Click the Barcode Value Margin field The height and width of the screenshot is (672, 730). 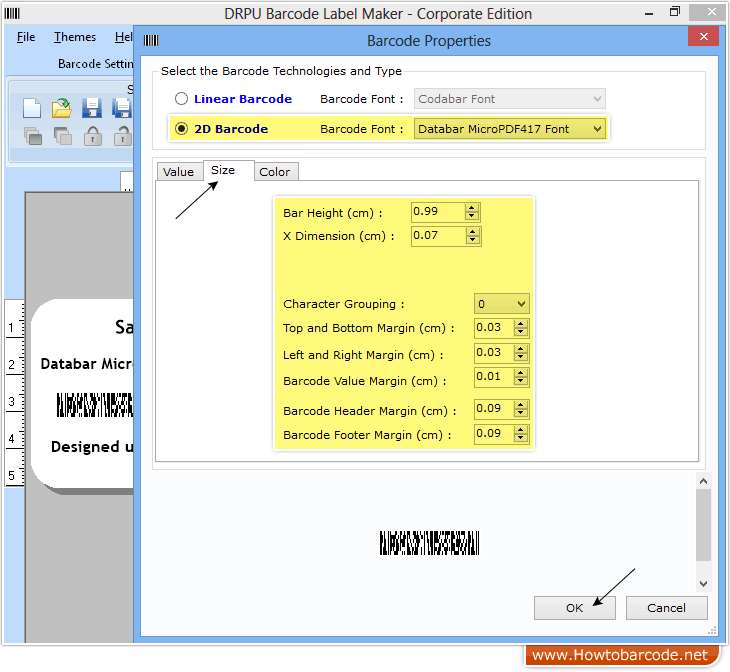tap(494, 376)
